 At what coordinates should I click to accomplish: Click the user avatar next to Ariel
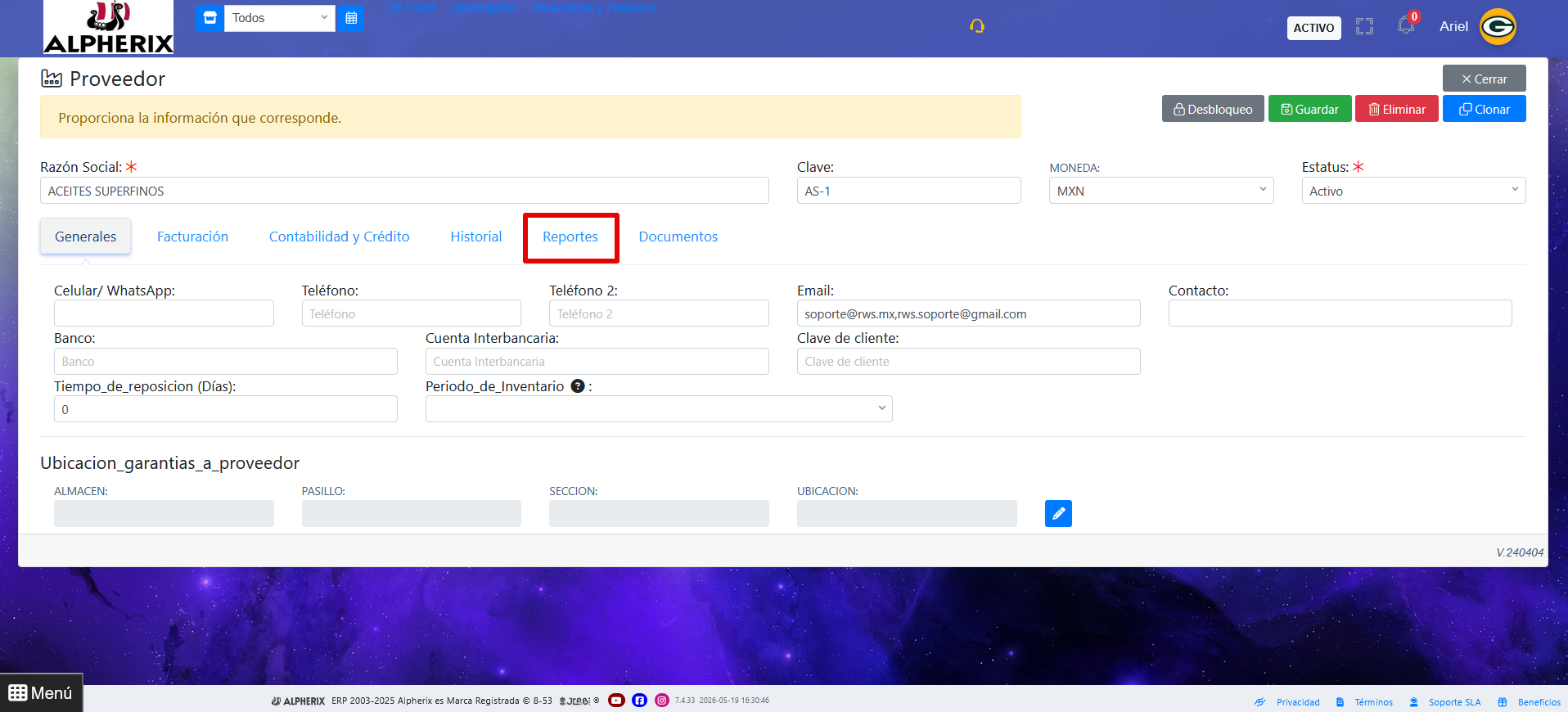point(1498,27)
